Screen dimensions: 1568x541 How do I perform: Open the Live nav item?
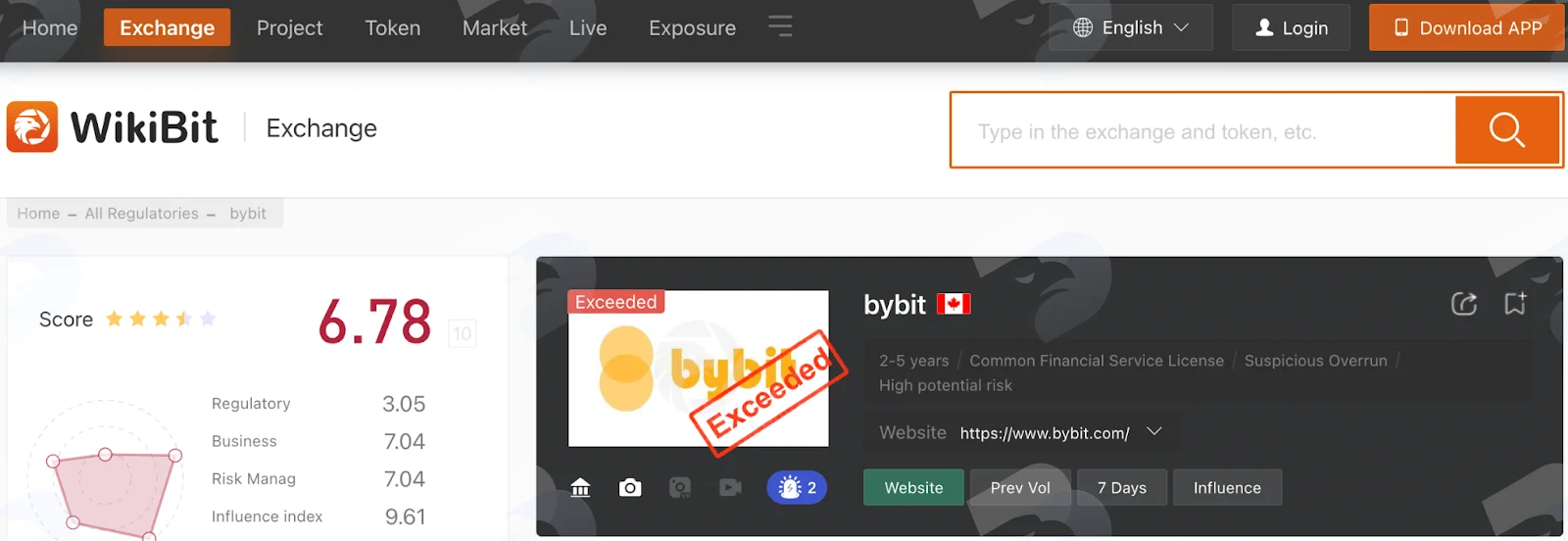pos(588,27)
